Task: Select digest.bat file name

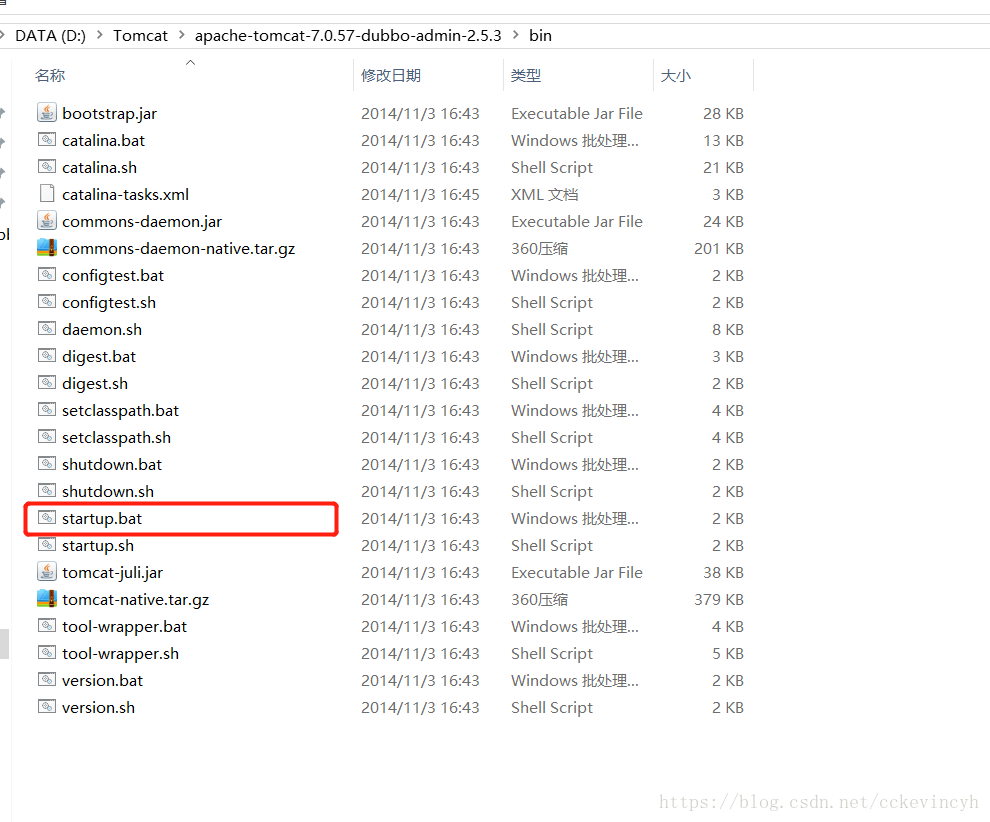Action: pyautogui.click(x=99, y=357)
